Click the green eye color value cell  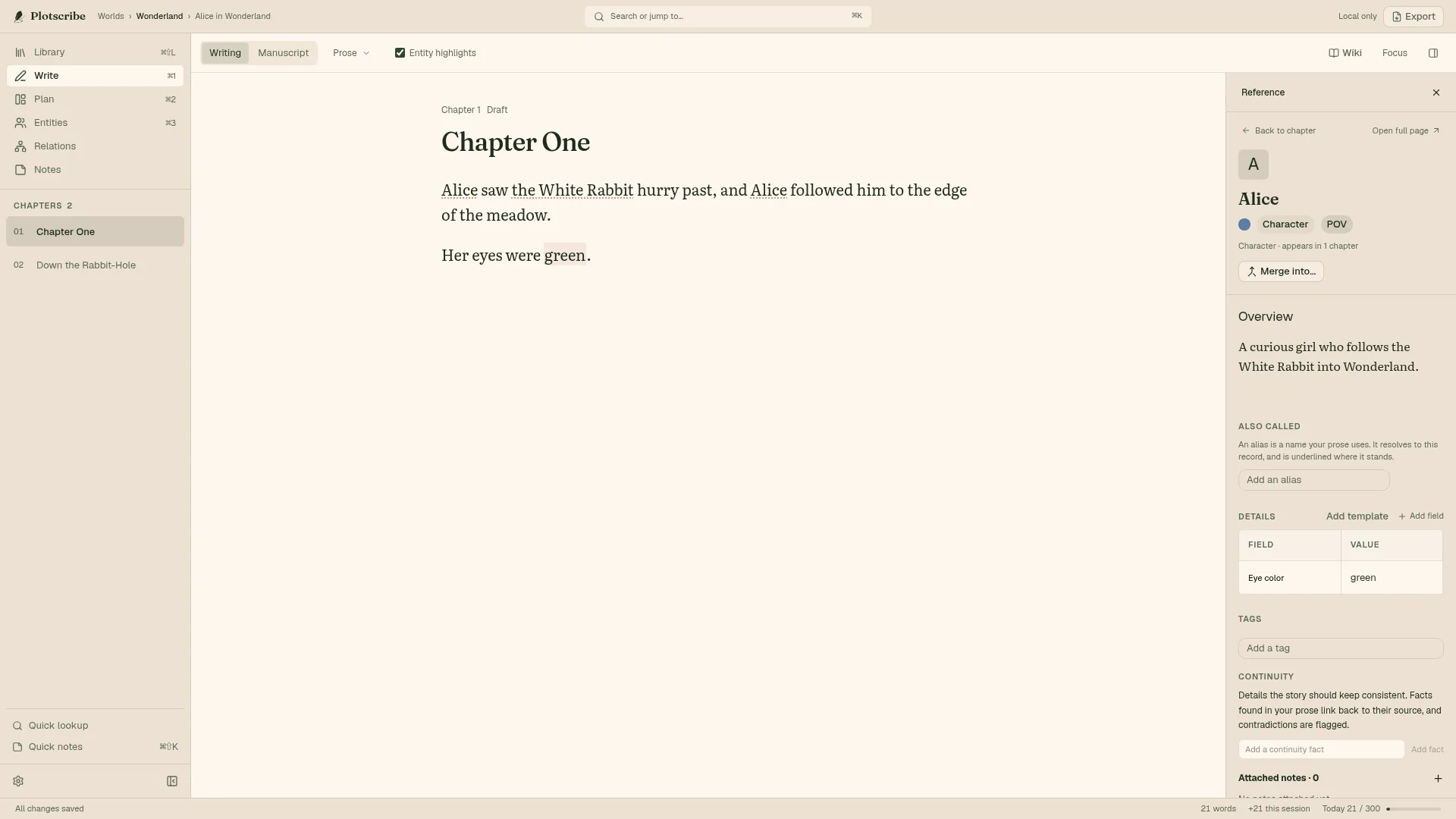pyautogui.click(x=1392, y=578)
